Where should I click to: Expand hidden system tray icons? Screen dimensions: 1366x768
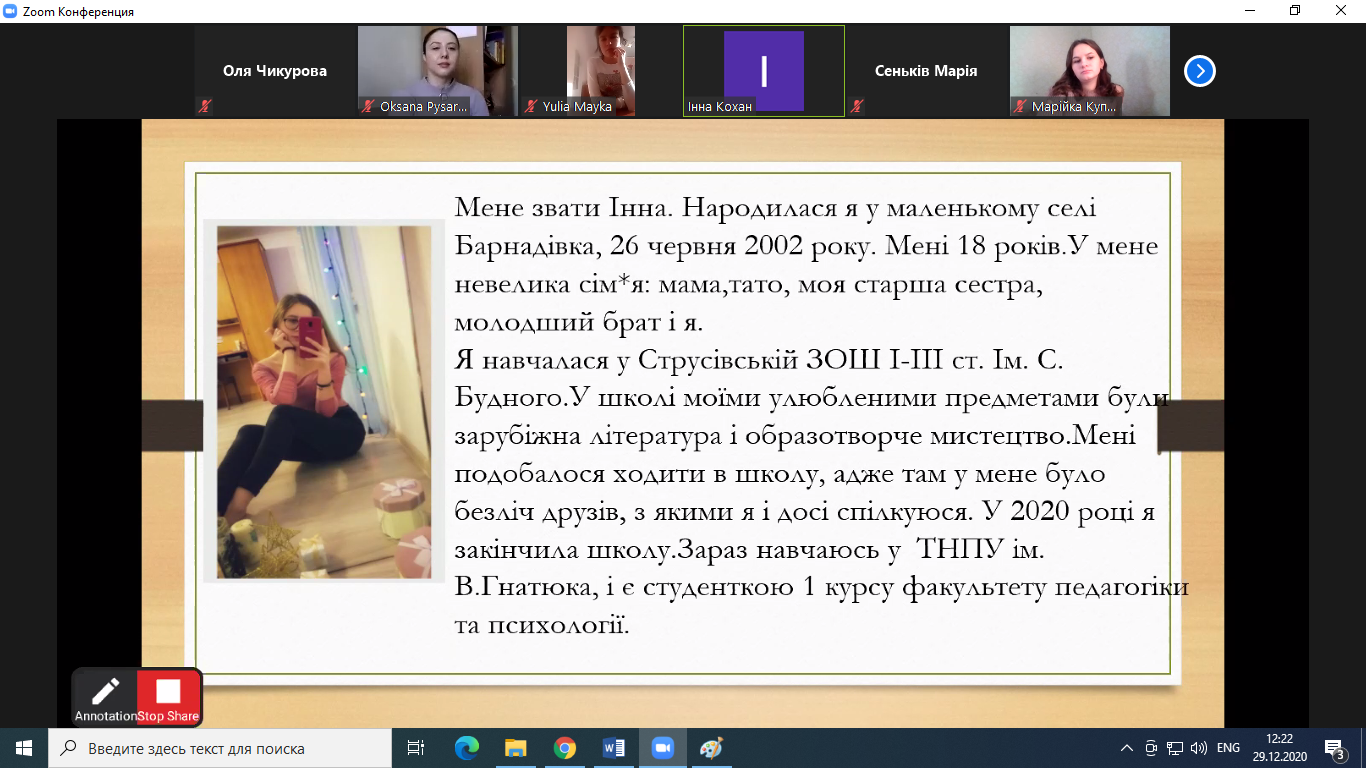tap(1127, 748)
